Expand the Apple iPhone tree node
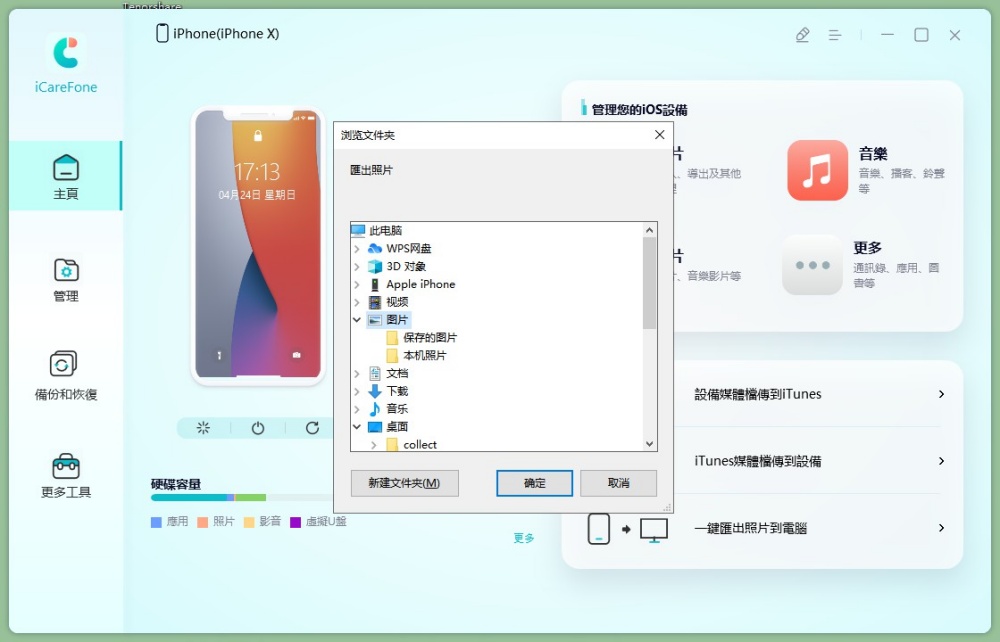The width and height of the screenshot is (1000, 642). click(357, 284)
